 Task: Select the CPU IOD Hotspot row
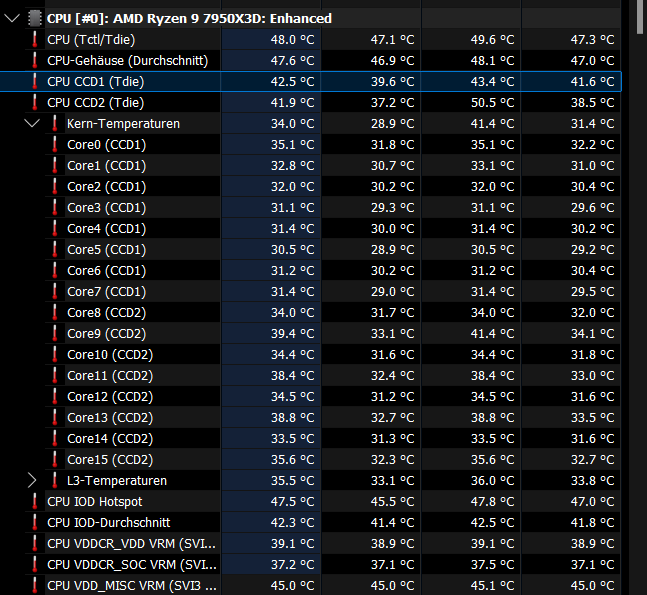click(310, 501)
